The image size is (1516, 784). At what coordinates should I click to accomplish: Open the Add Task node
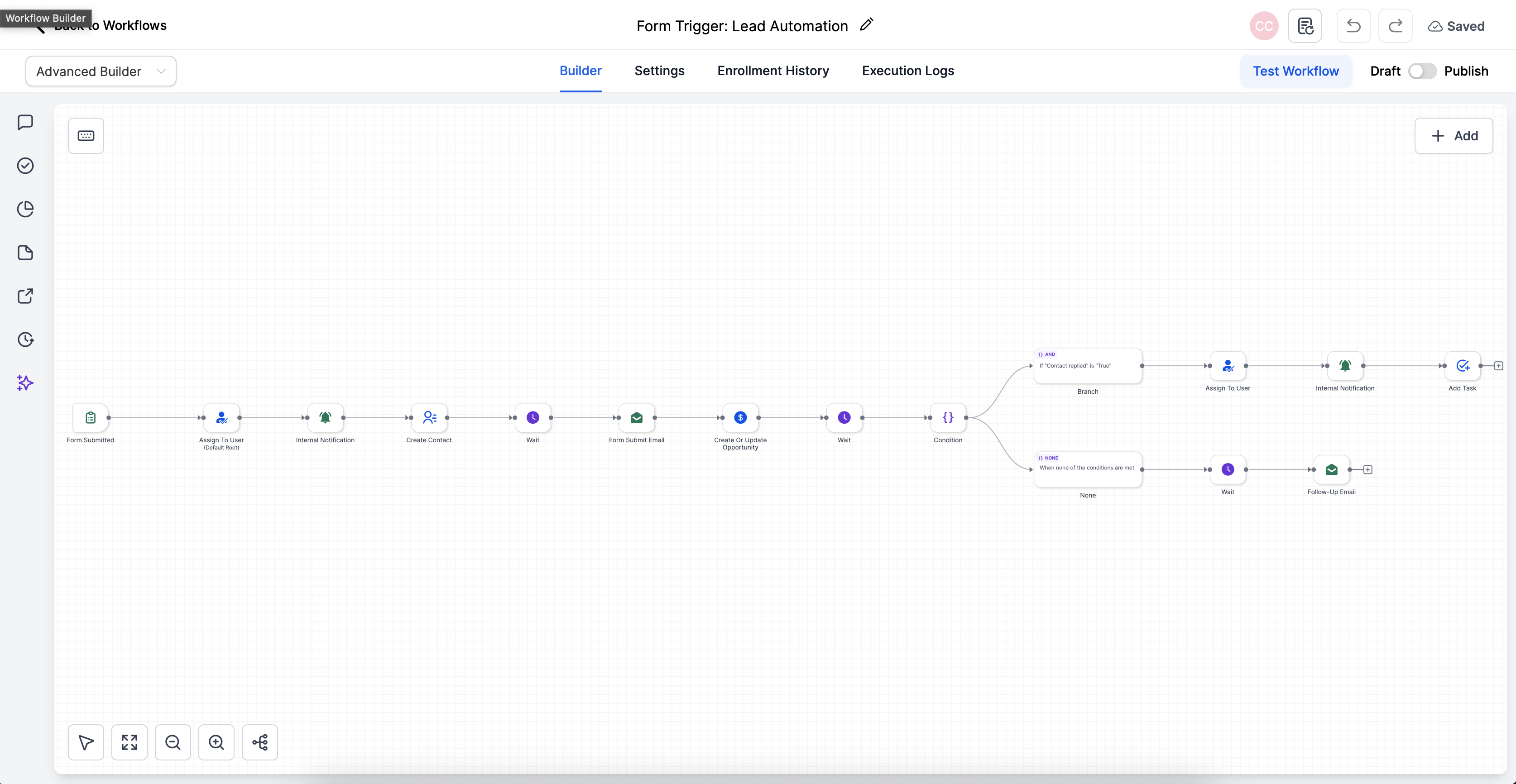pyautogui.click(x=1463, y=366)
